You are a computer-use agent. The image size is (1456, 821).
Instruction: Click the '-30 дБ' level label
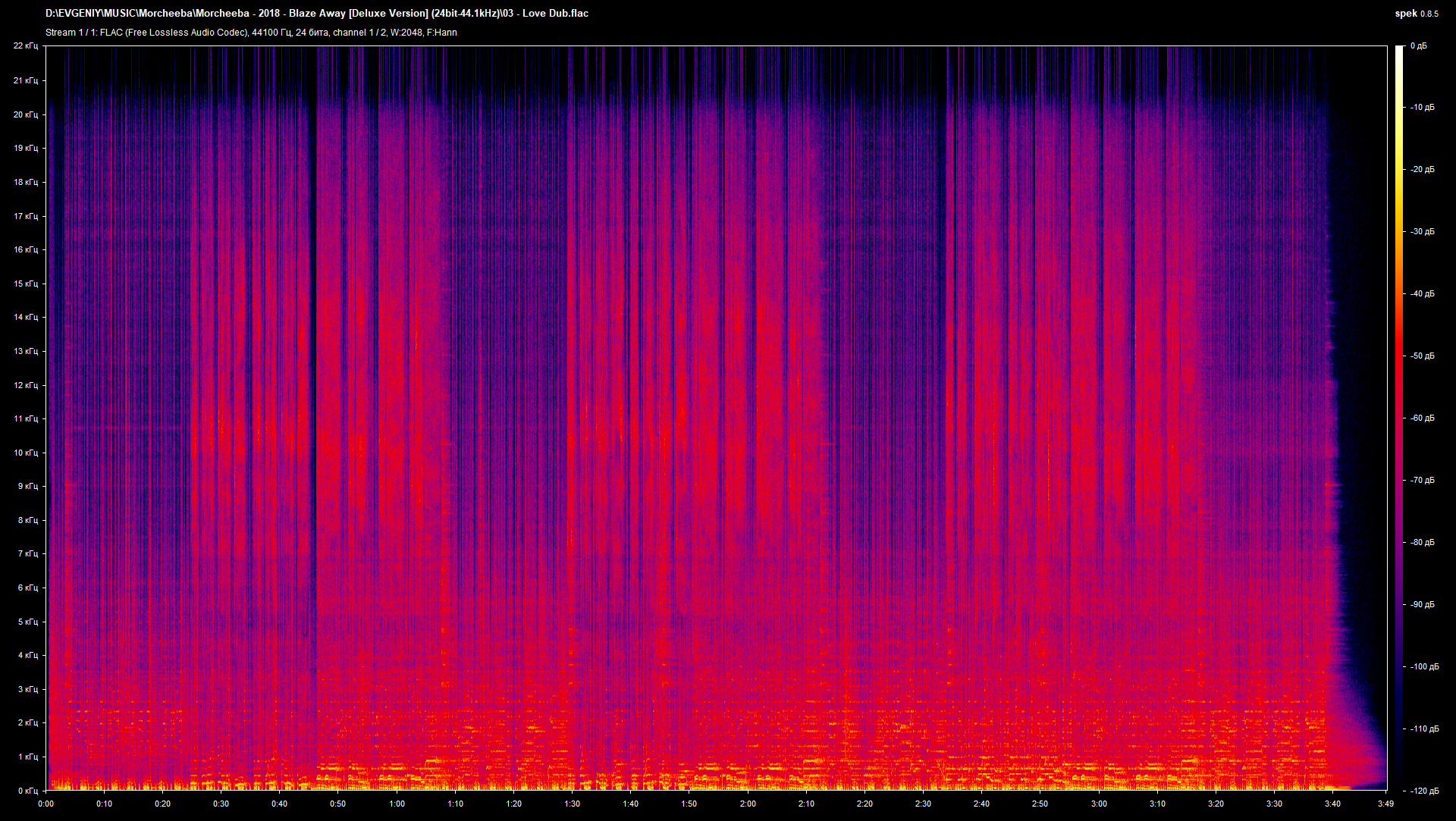pos(1423,232)
